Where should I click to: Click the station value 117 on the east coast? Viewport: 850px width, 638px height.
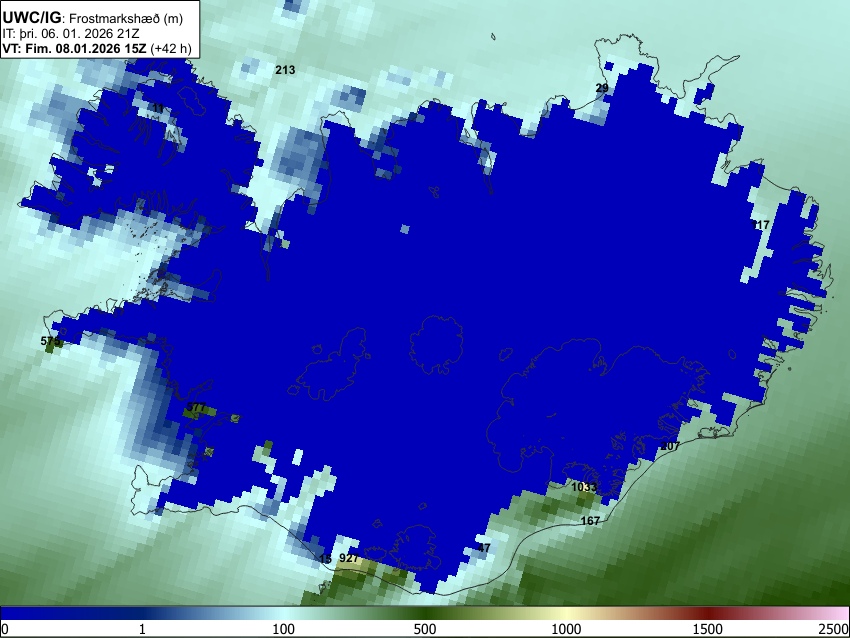point(761,224)
